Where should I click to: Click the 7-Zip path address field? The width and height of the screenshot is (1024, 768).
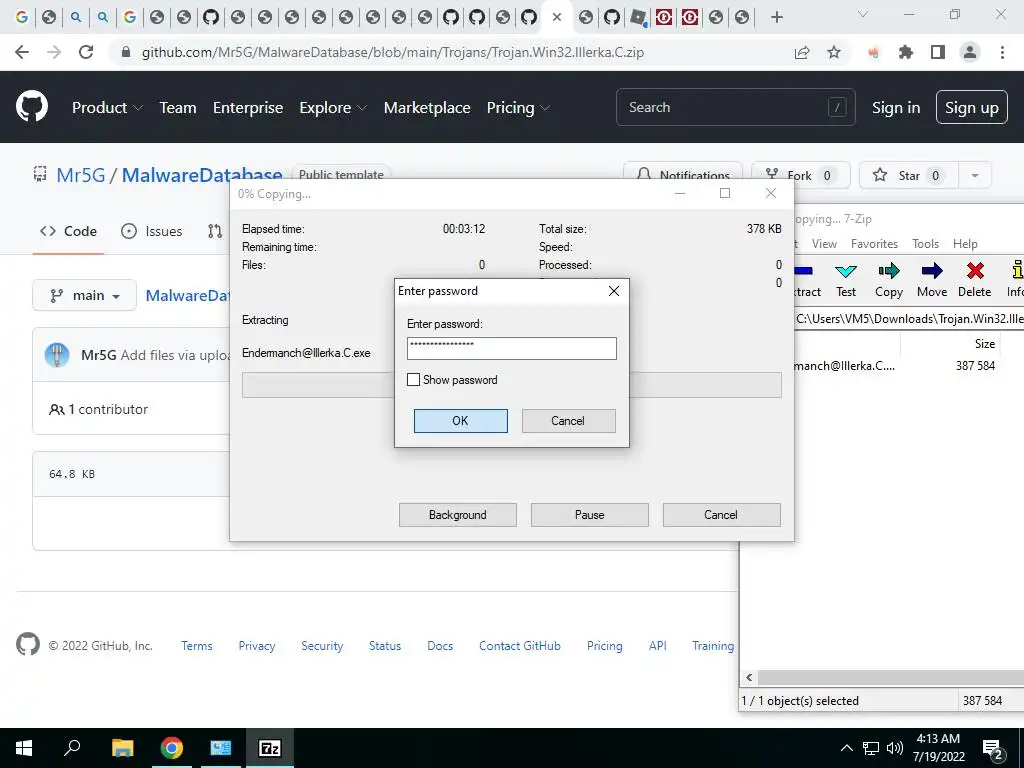(x=909, y=319)
